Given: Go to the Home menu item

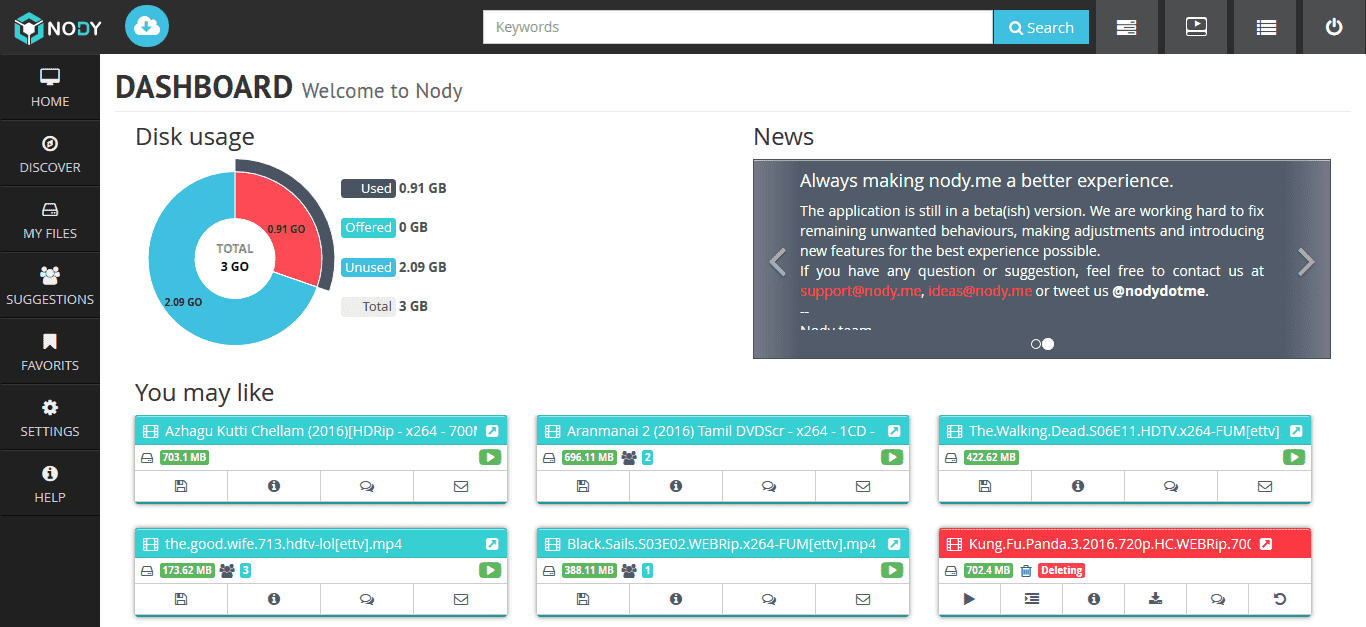Looking at the screenshot, I should tap(50, 87).
